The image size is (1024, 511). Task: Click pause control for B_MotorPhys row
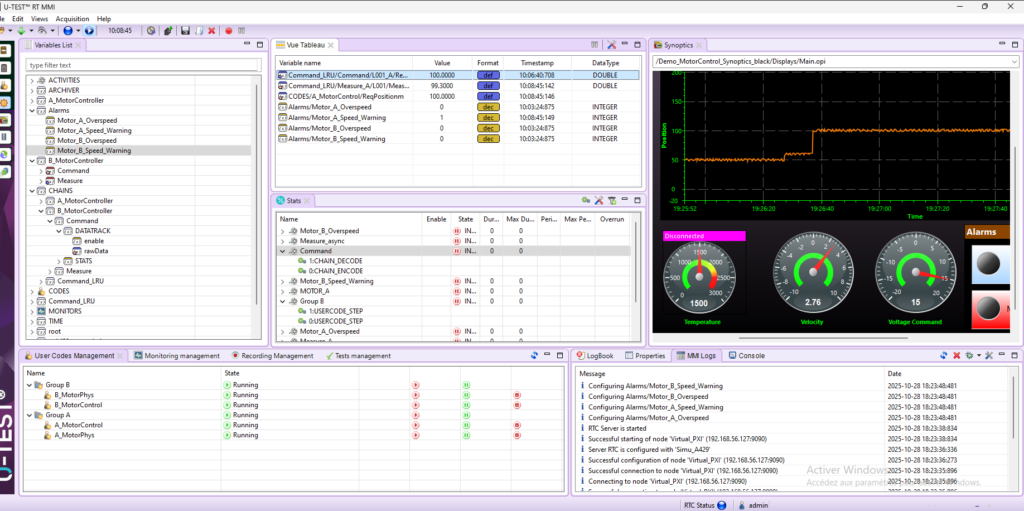(x=466, y=395)
